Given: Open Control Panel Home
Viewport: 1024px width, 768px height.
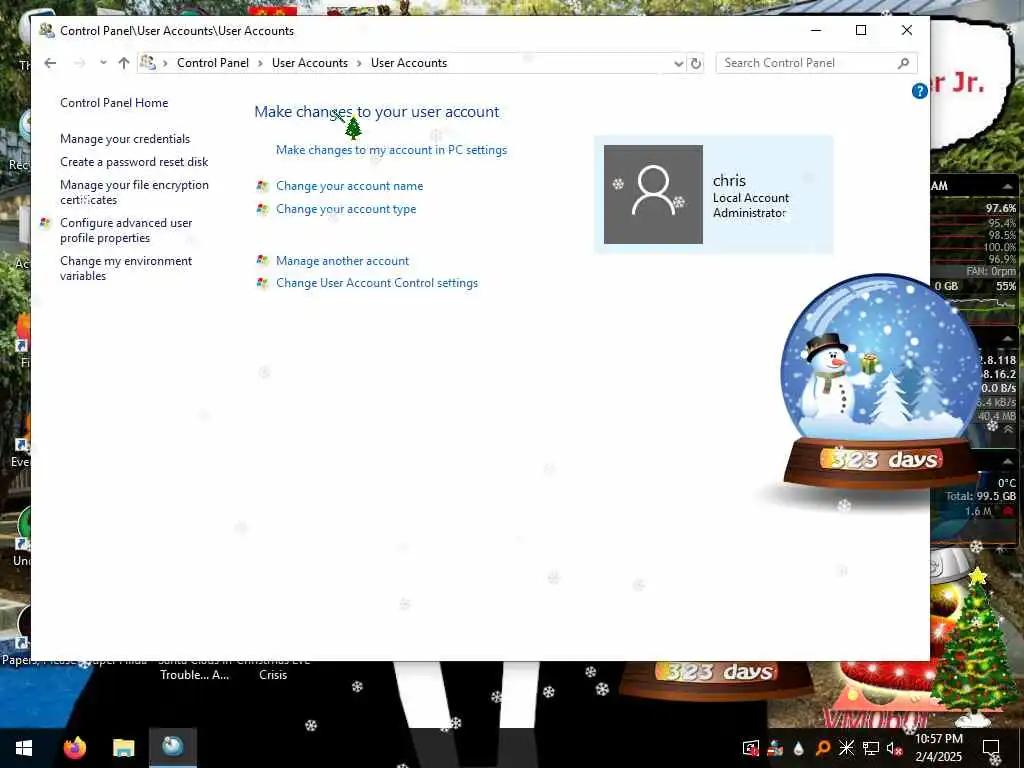Looking at the screenshot, I should 114,103.
